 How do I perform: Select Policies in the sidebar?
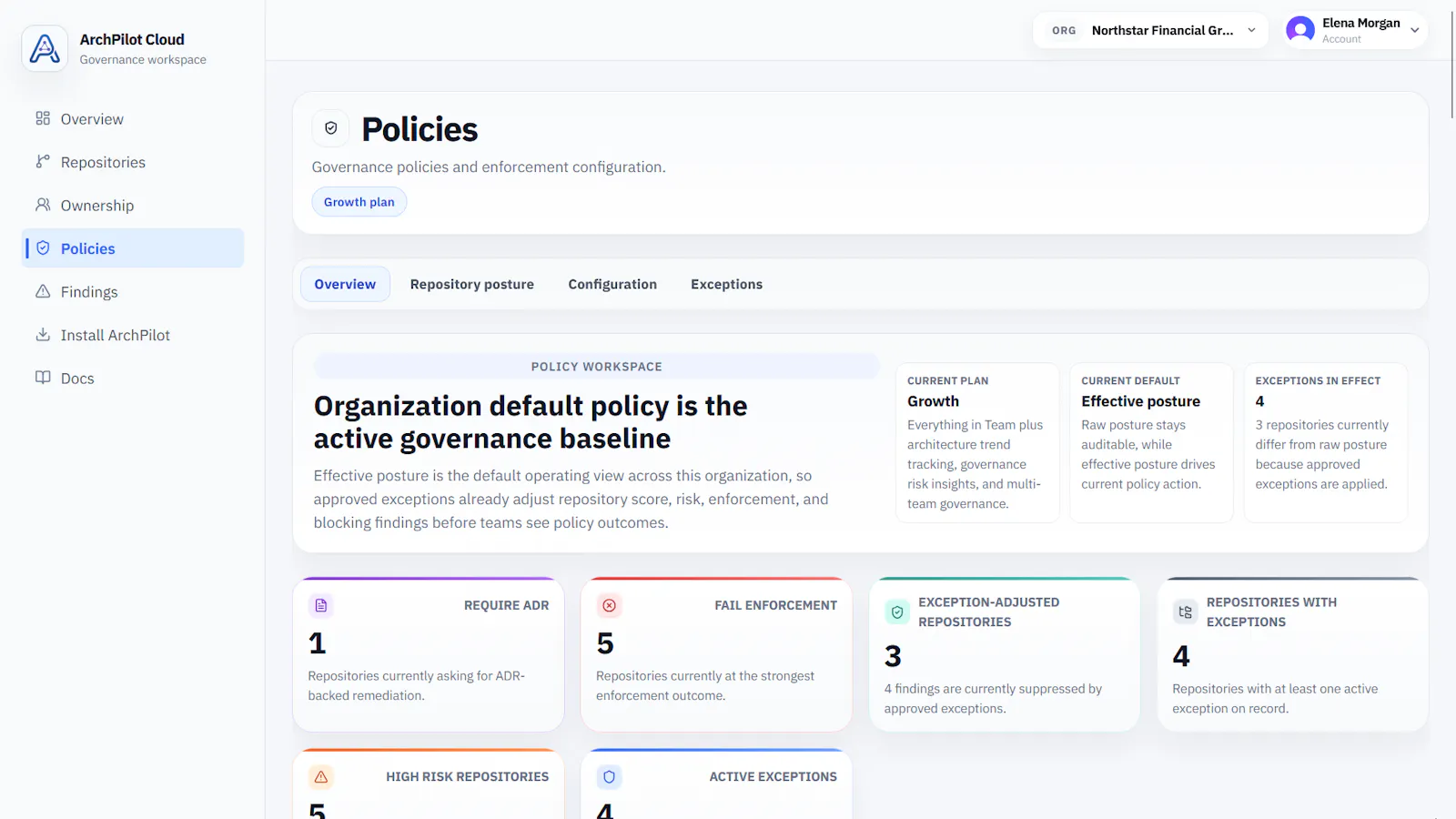(x=133, y=248)
